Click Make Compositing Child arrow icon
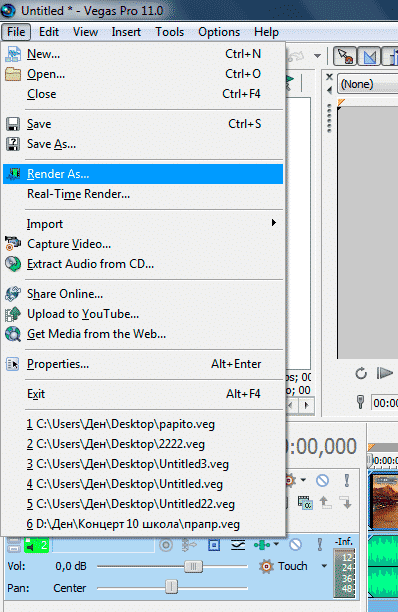 [x=346, y=503]
